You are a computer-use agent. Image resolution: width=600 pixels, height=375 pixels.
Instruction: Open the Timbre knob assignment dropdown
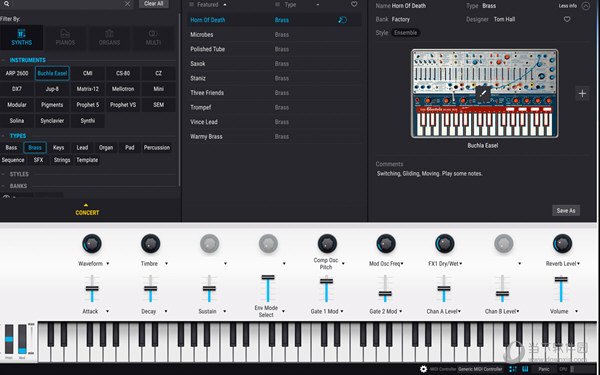(166, 264)
